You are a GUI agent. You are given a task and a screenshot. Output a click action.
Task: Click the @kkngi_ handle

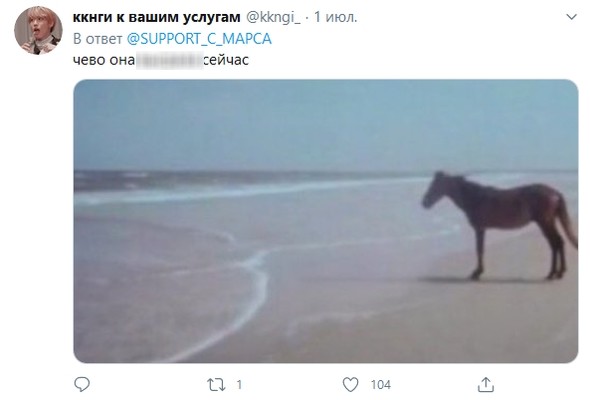273,17
